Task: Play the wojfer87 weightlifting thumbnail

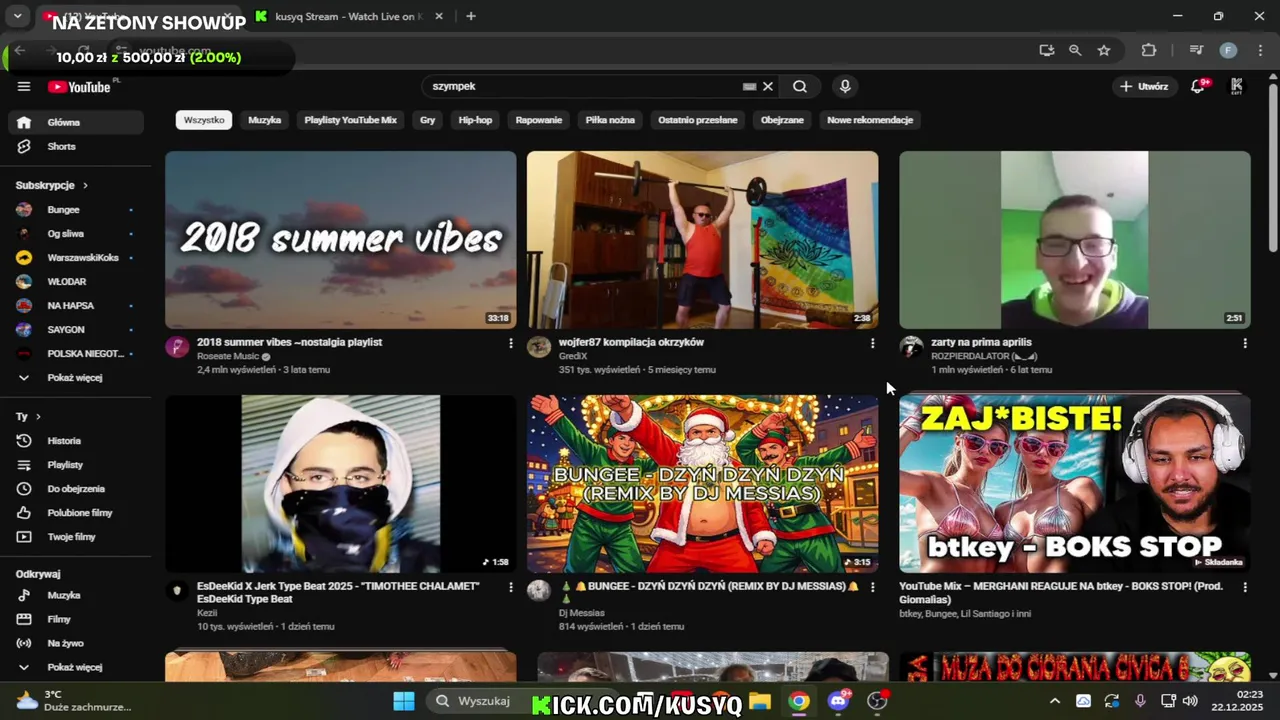Action: coord(702,239)
